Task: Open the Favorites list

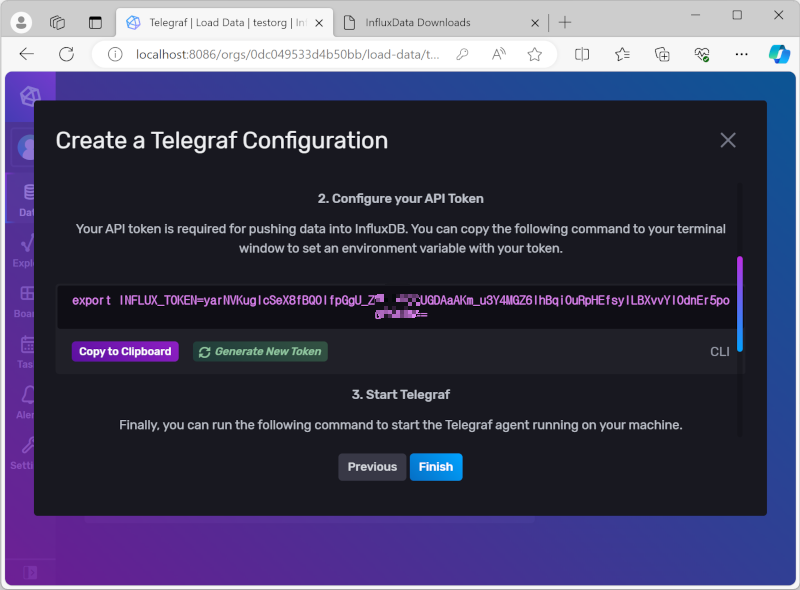Action: point(622,54)
